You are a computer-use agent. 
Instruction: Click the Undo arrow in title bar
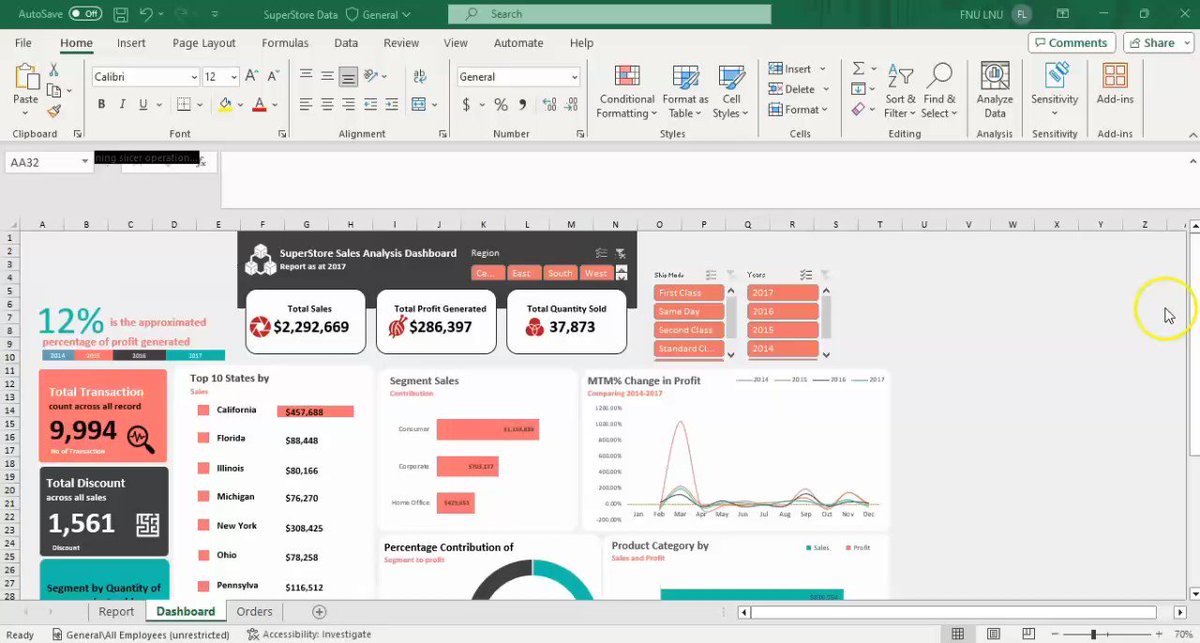(147, 14)
